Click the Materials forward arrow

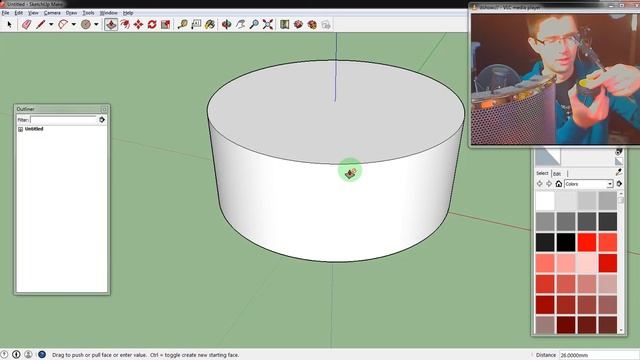pos(549,184)
